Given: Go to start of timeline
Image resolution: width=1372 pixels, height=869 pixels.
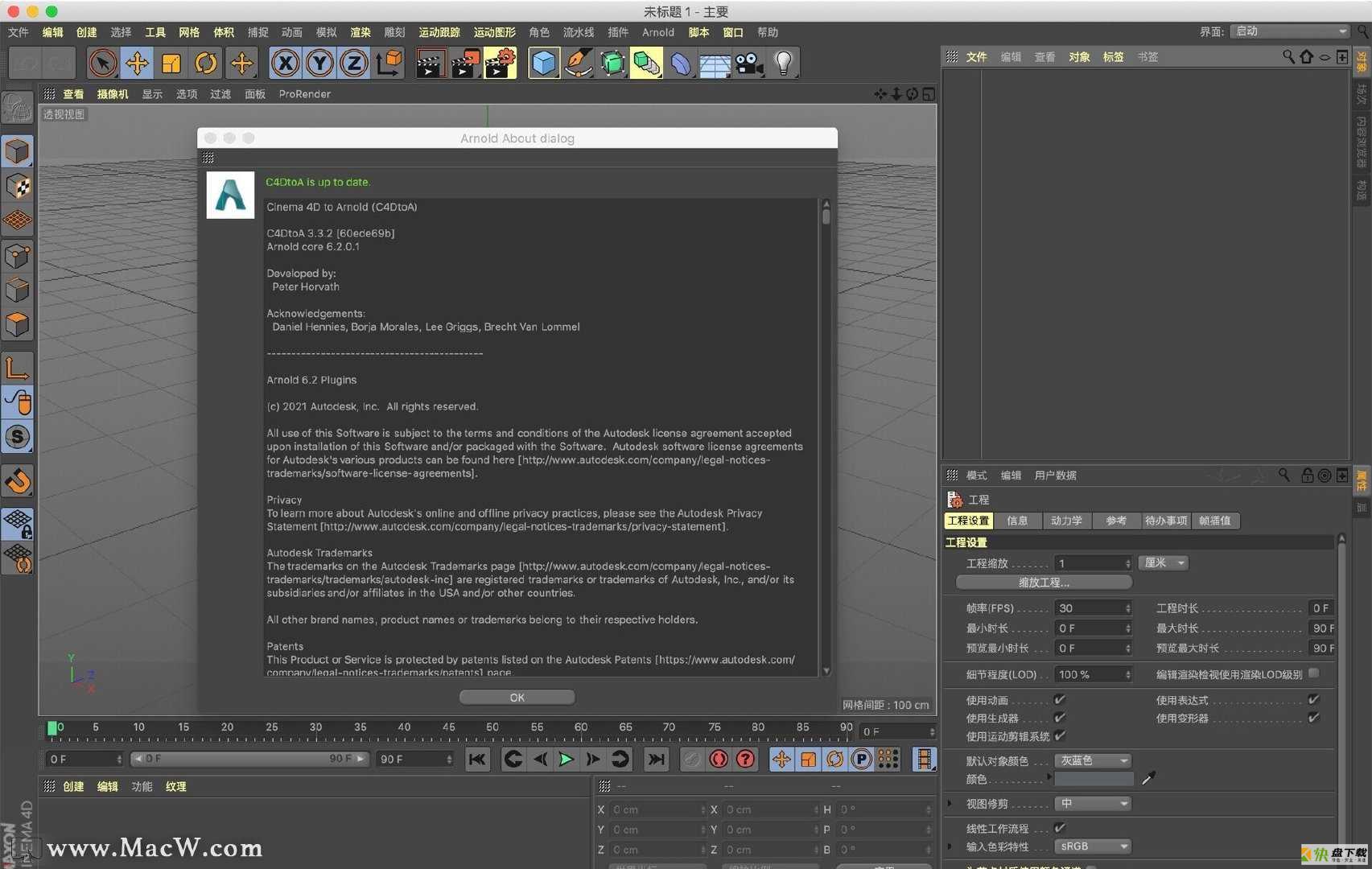Looking at the screenshot, I should (477, 759).
